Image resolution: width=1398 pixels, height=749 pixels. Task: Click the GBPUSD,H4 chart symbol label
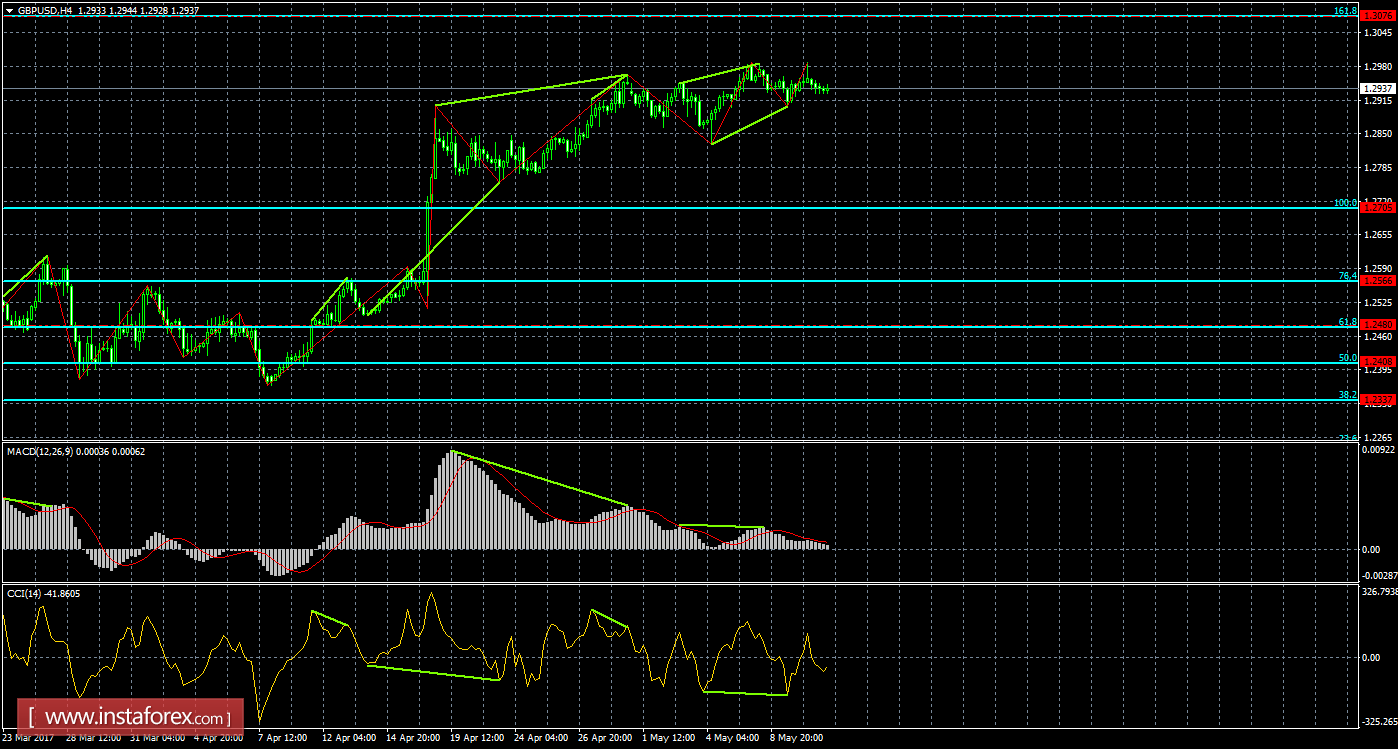pos(47,13)
